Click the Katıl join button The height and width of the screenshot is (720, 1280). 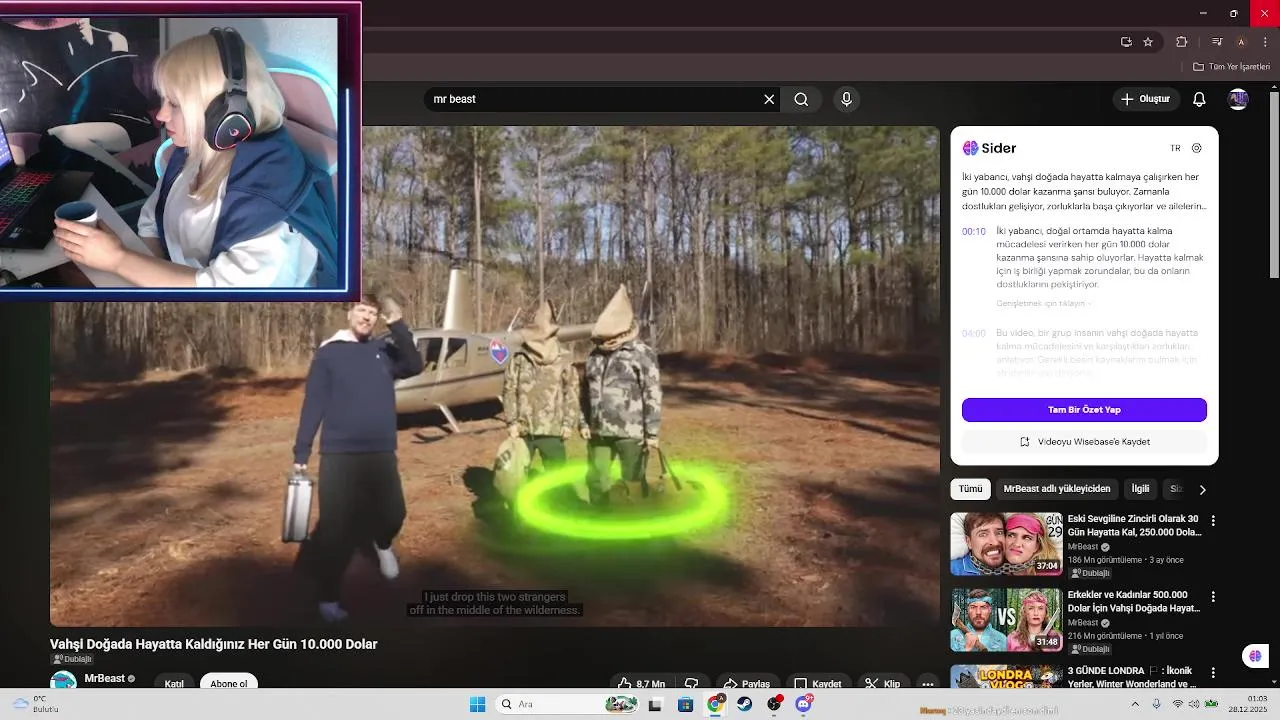(174, 683)
